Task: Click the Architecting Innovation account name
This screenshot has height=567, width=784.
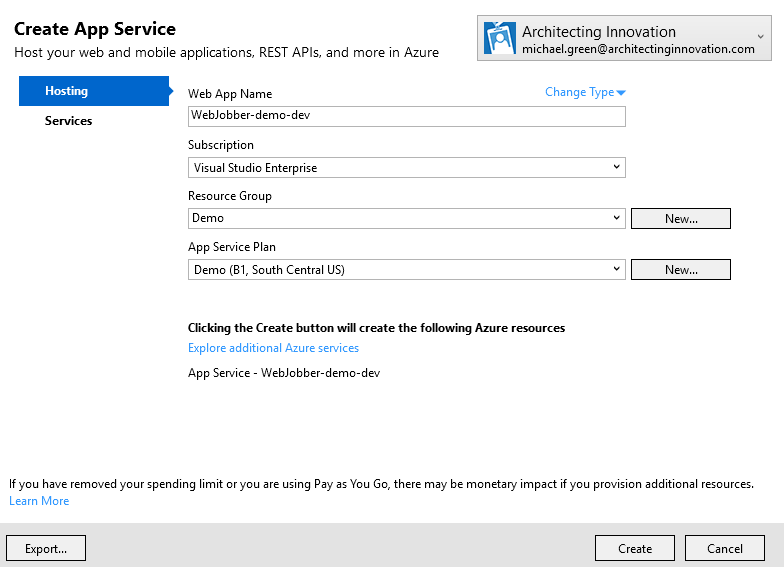Action: (x=598, y=32)
